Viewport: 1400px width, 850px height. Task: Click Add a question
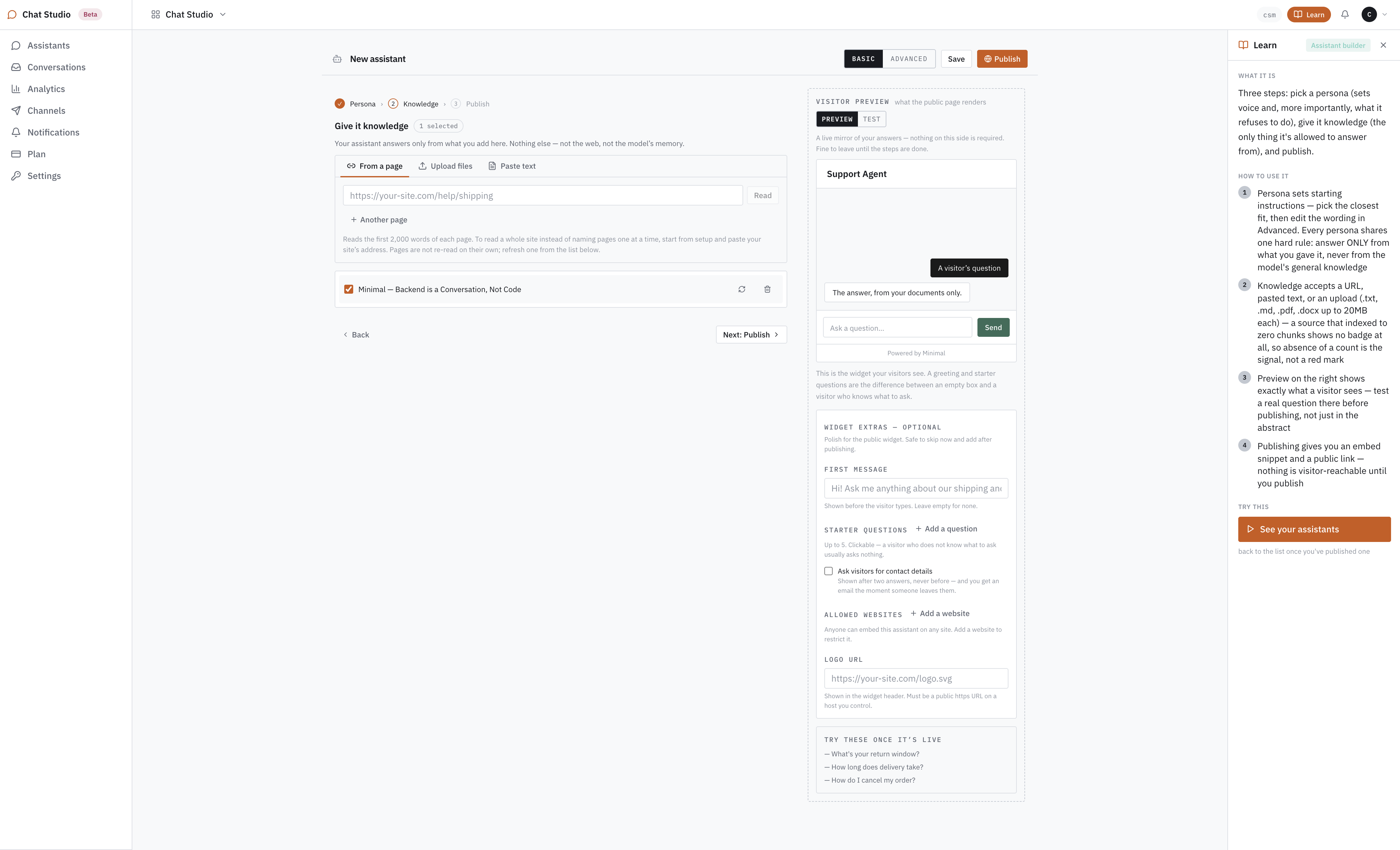point(946,529)
